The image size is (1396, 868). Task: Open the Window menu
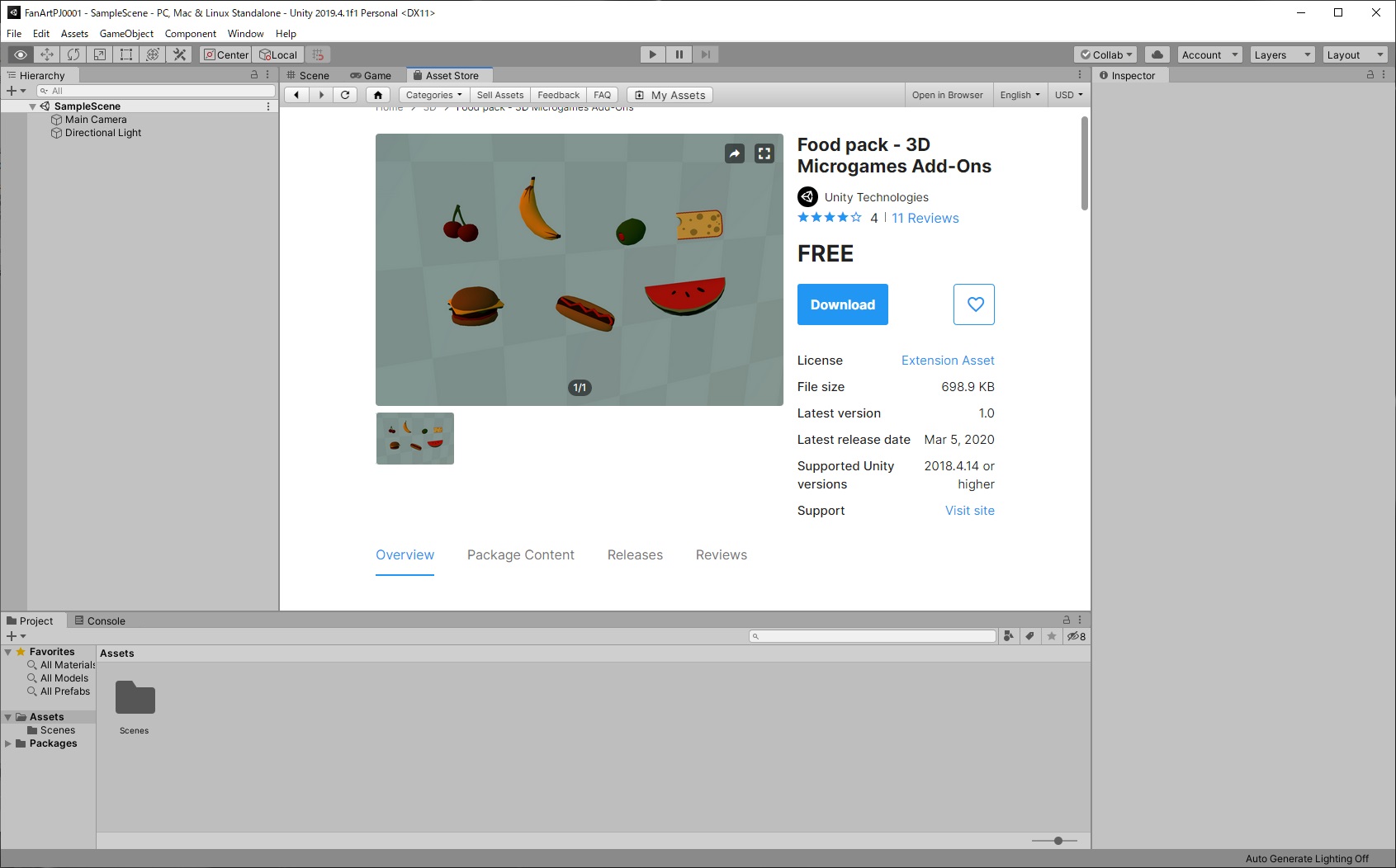[x=245, y=34]
